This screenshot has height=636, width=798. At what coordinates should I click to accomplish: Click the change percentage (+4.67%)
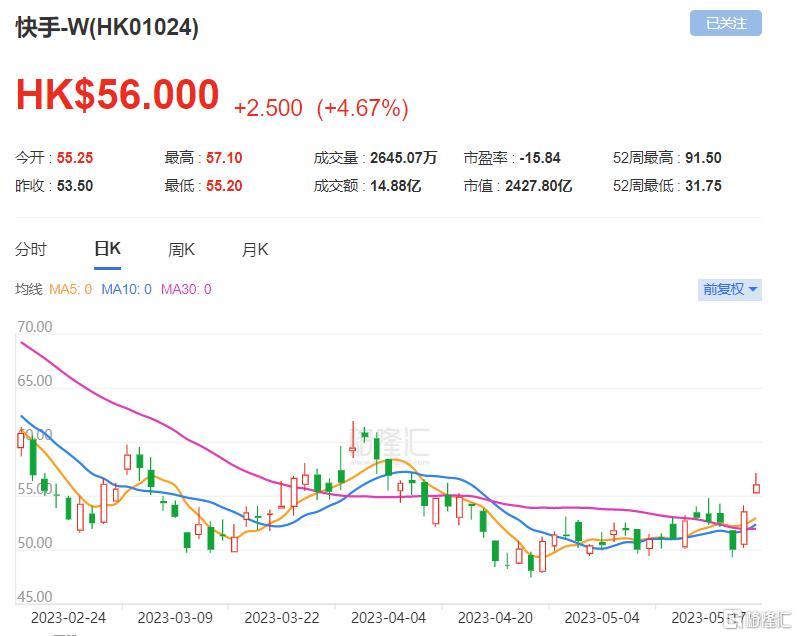click(362, 108)
